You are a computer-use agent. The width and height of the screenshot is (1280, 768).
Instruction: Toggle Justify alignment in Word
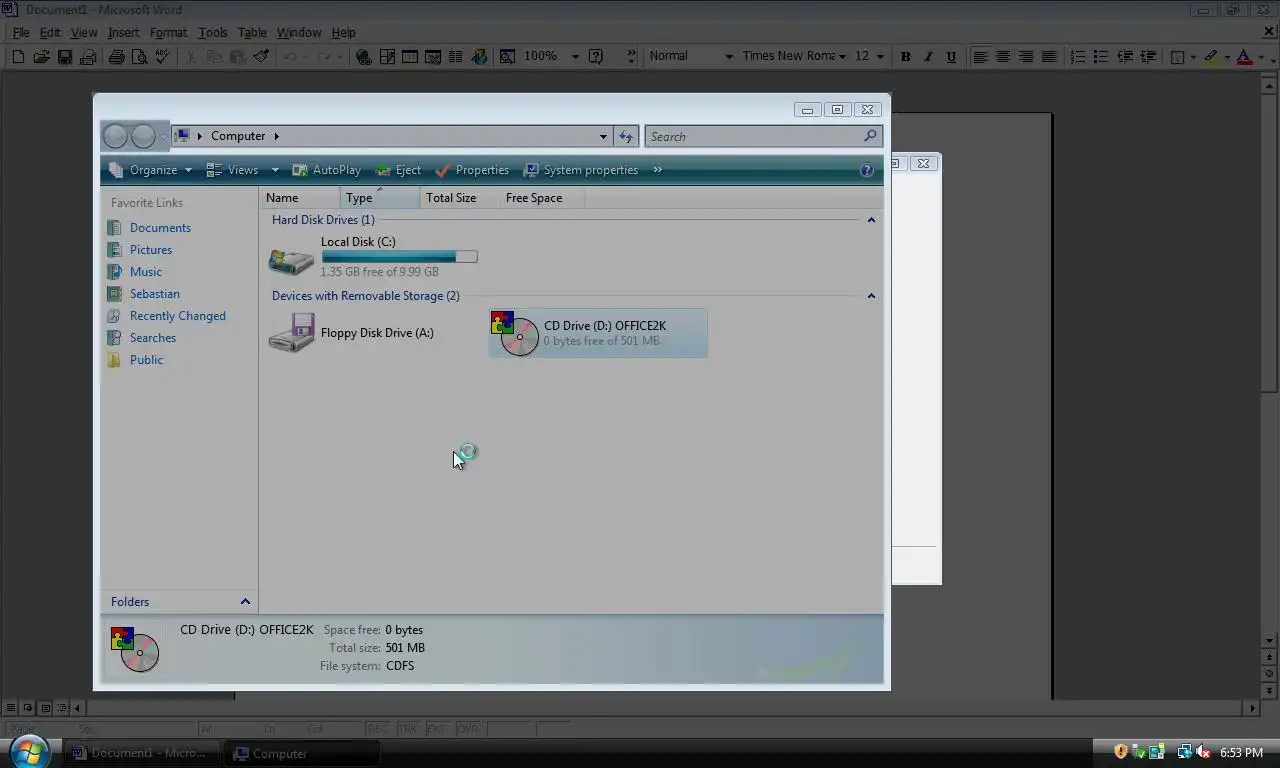(1049, 57)
